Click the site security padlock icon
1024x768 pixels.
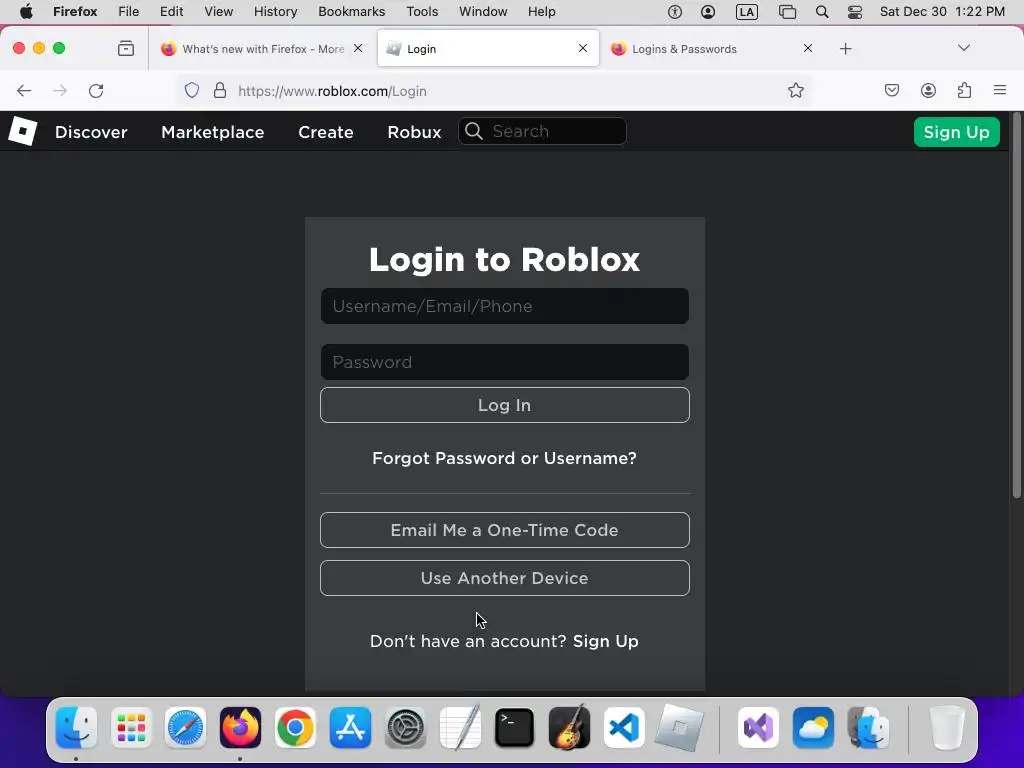point(220,91)
